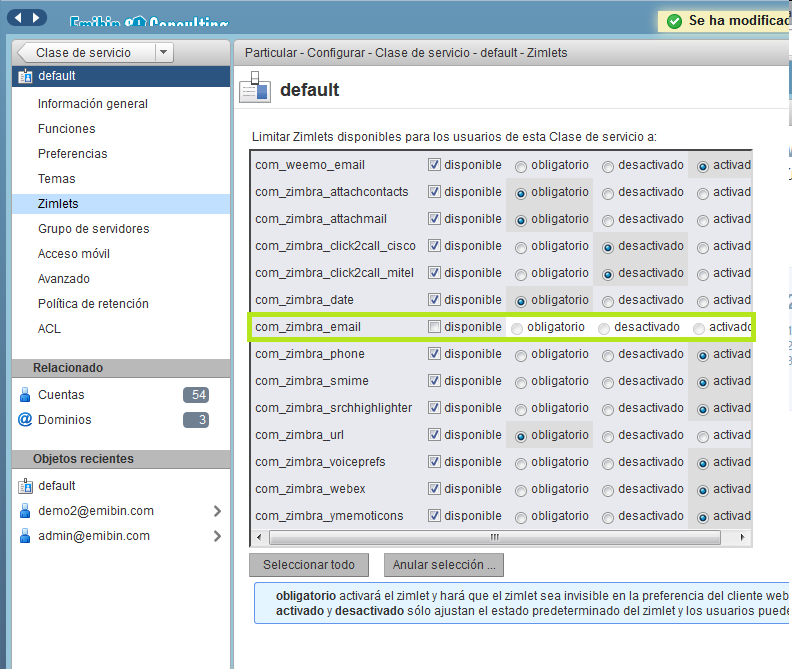Image resolution: width=792 pixels, height=669 pixels.
Task: Open Grupo de servidores section
Action: (93, 229)
